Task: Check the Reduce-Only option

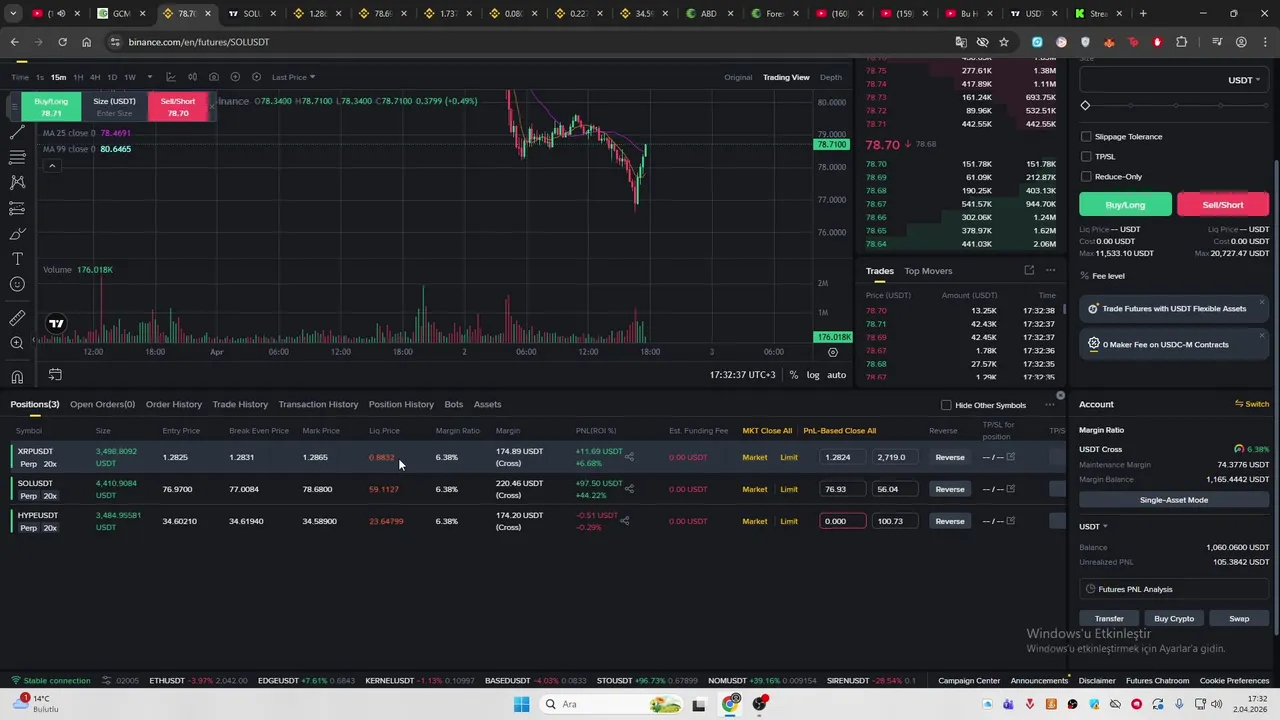Action: click(x=1086, y=176)
